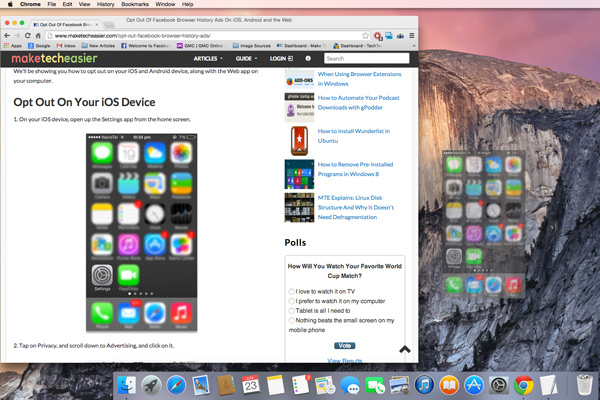Click the iPhone home screen article image
Viewport: 600px width, 400px height.
[142, 232]
